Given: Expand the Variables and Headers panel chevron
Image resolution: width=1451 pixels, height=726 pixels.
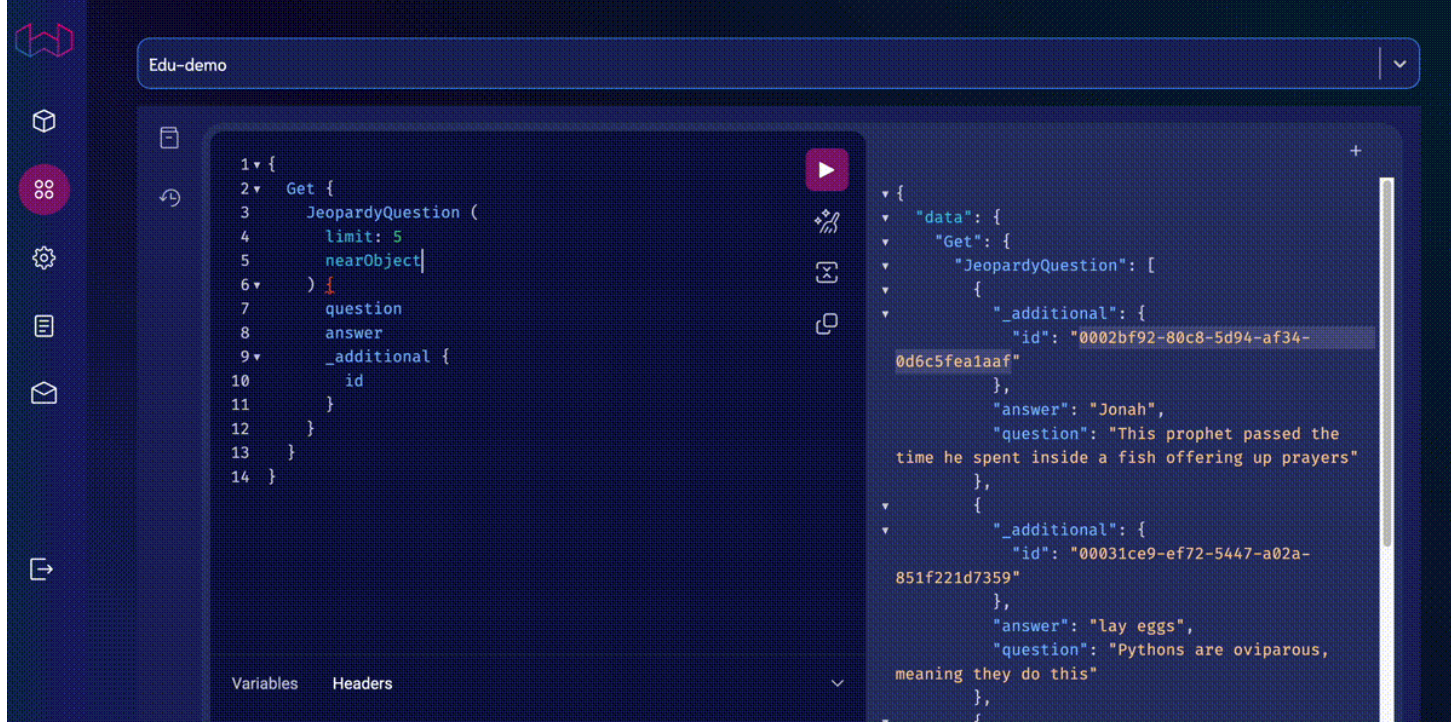Looking at the screenshot, I should coord(838,684).
